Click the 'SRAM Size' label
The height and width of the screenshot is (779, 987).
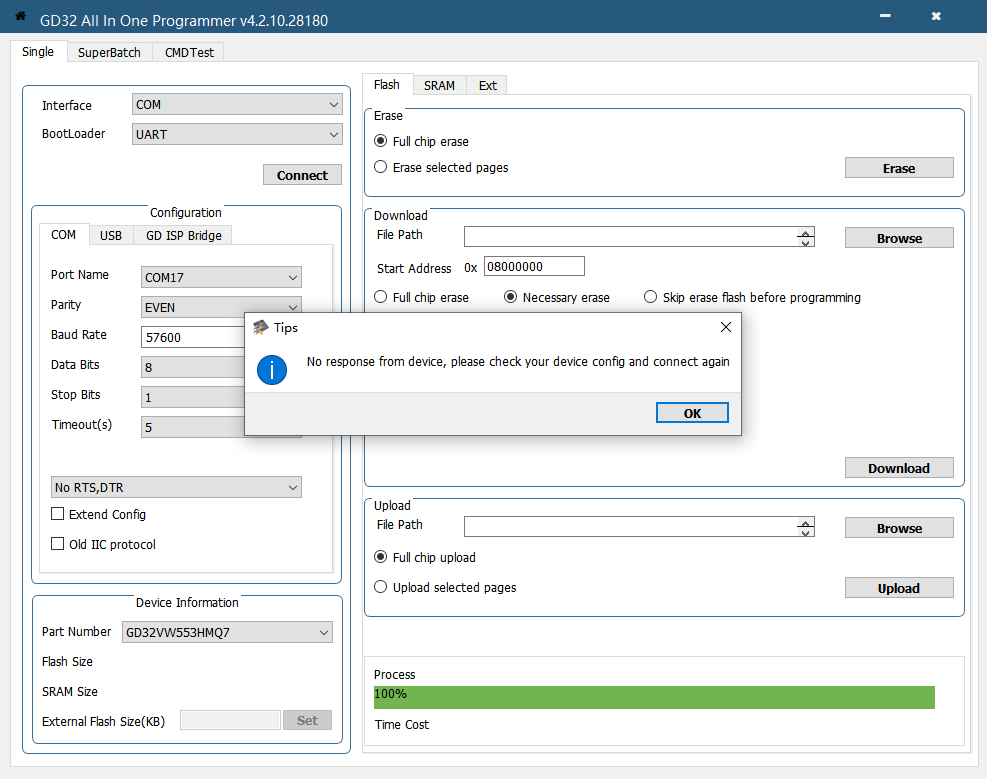(70, 692)
